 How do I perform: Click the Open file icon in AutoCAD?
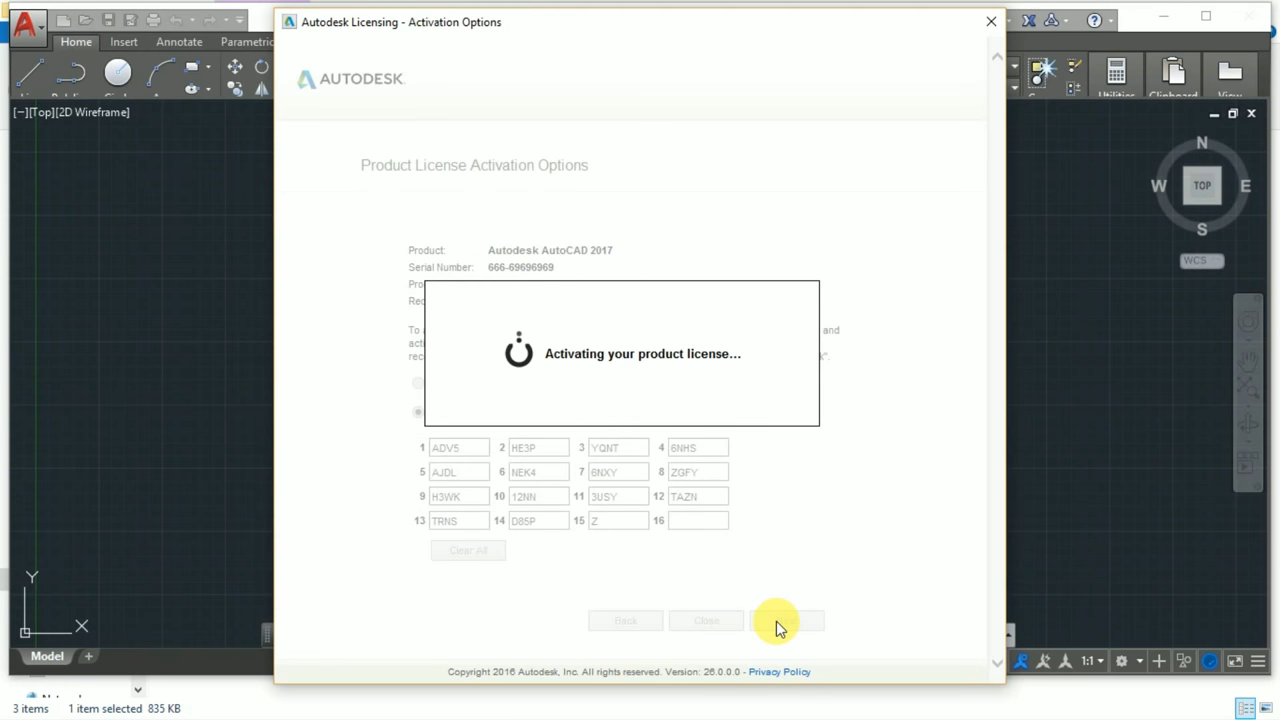[86, 20]
